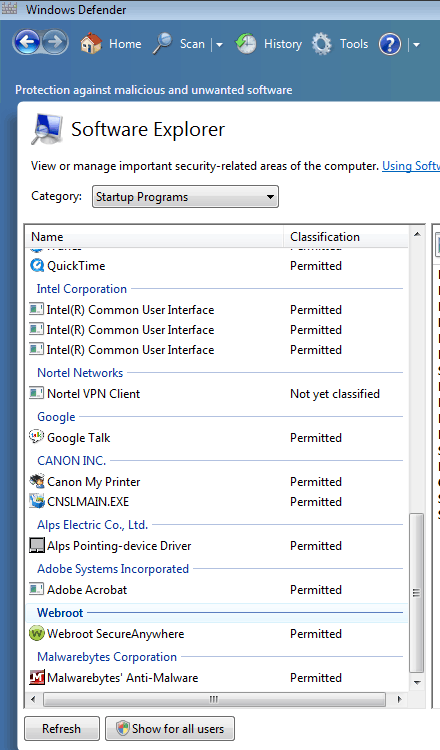Click the Refresh button
This screenshot has width=440, height=750.
tap(62, 728)
